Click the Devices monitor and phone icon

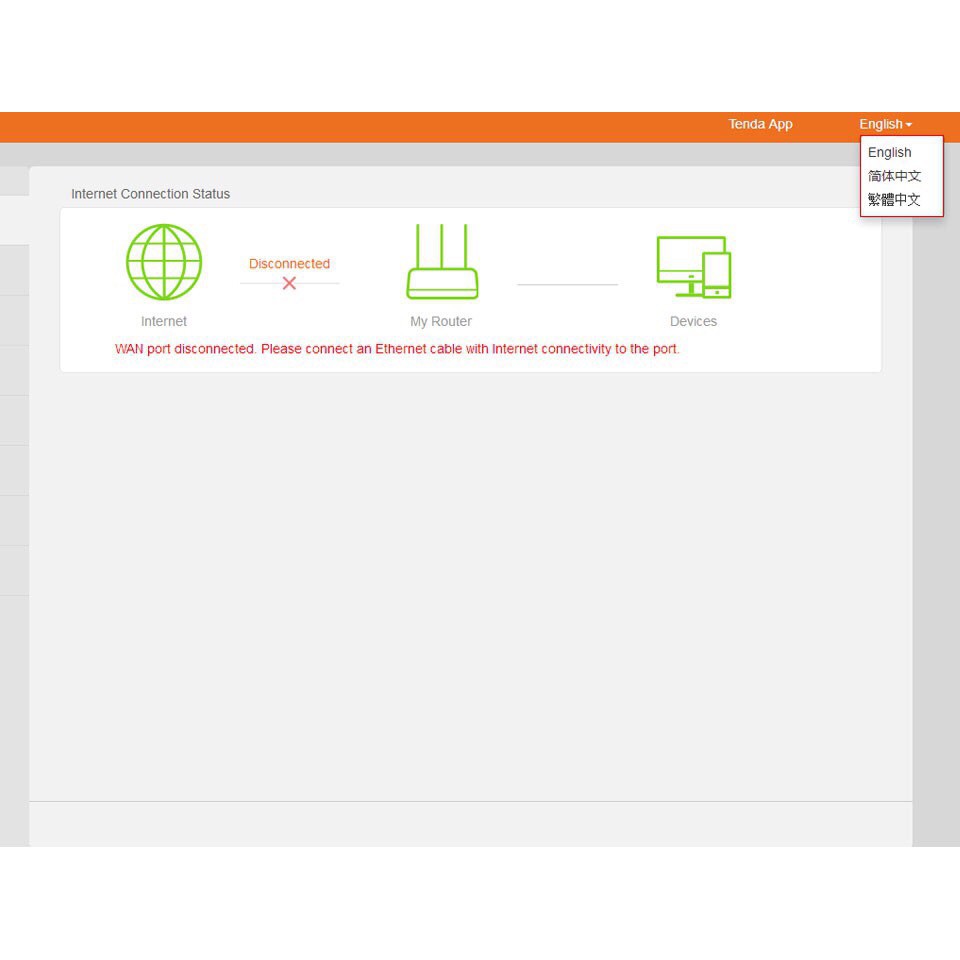[x=693, y=267]
